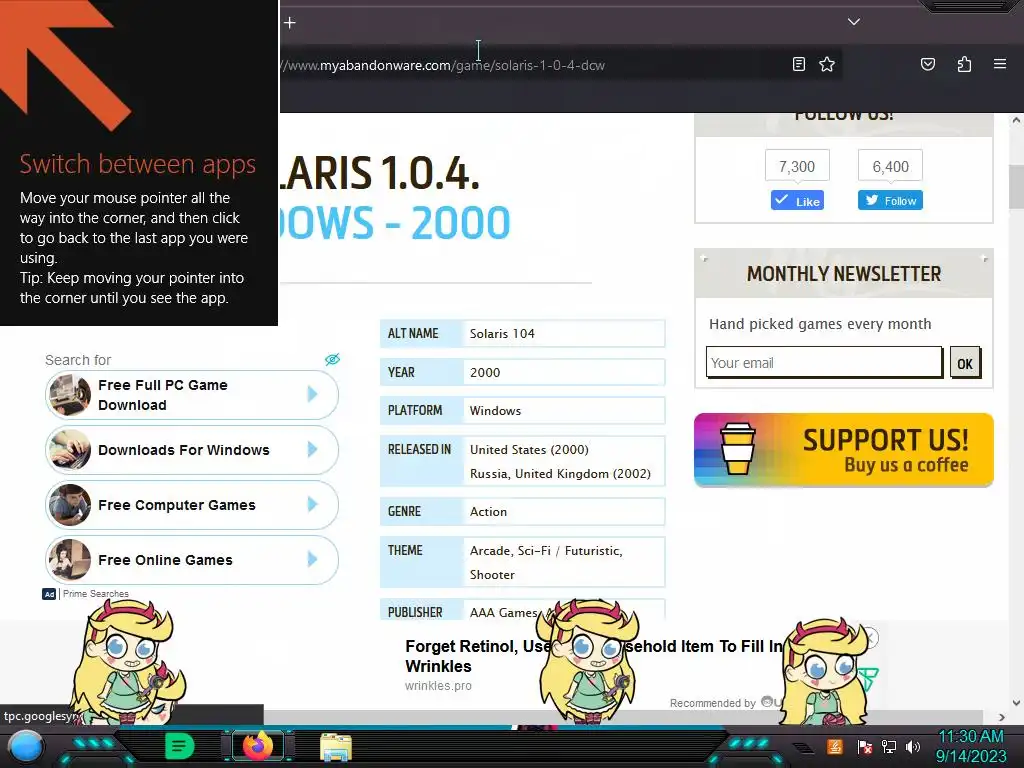This screenshot has width=1024, height=768.
Task: Click the page's vertical scrollbar thumb
Action: click(1016, 186)
